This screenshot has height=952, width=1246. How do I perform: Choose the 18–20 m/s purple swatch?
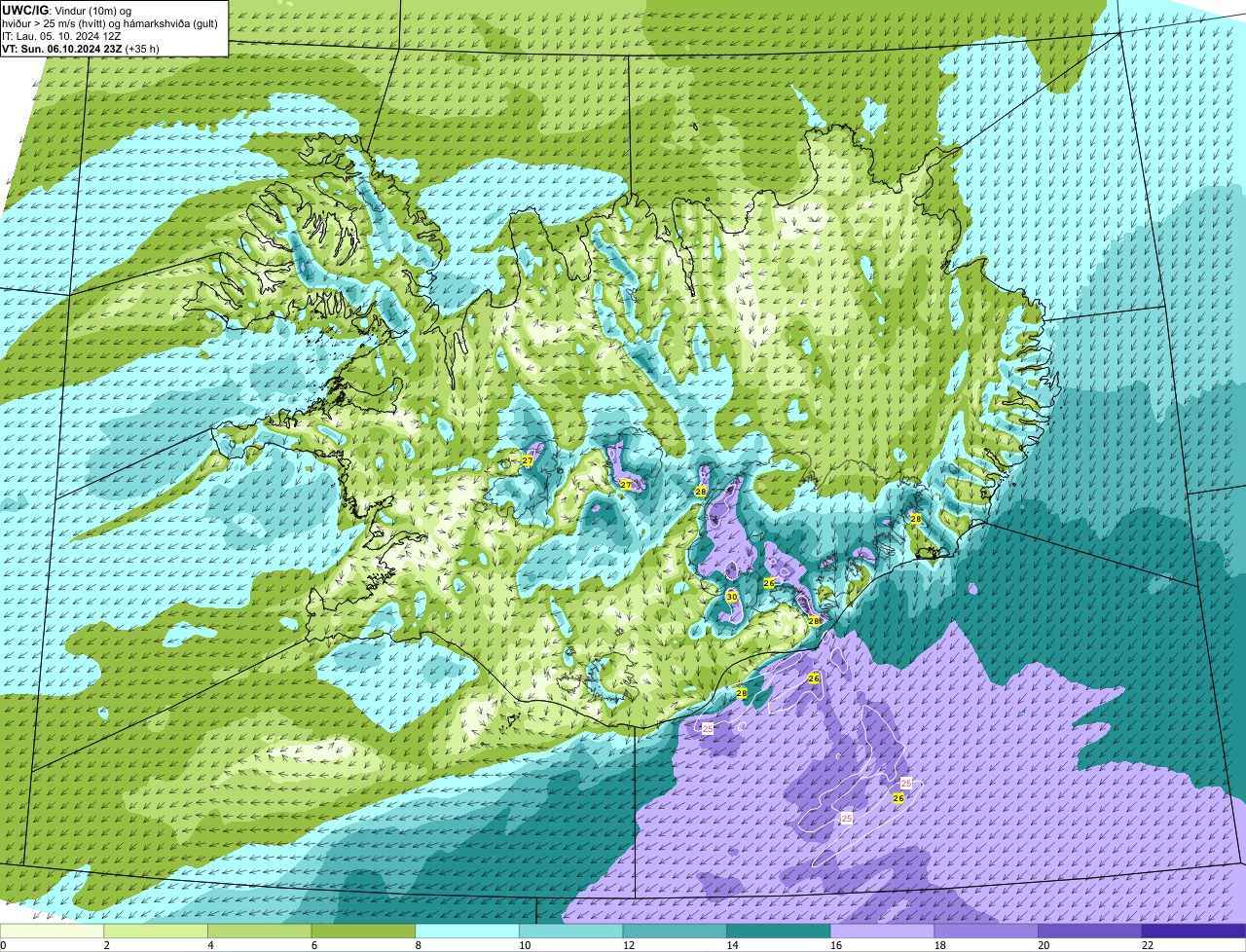986,931
